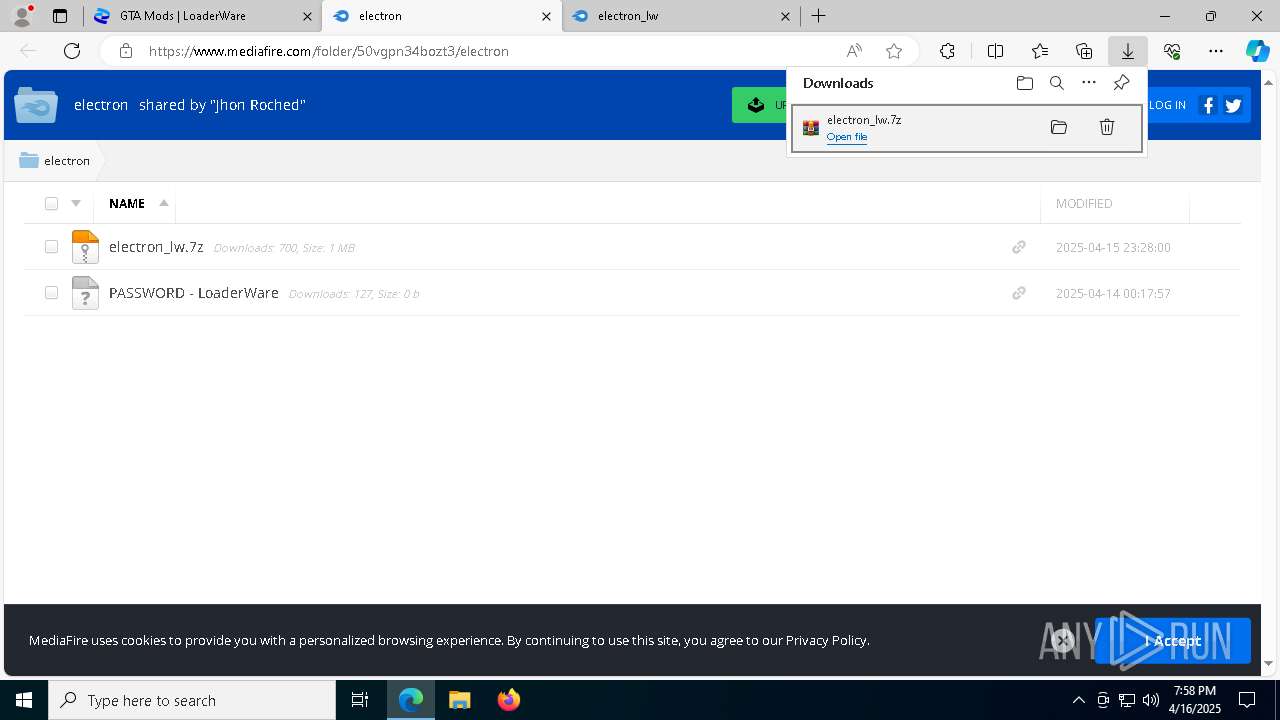1280x720 pixels.
Task: Check the electron_lw.7z file checkbox
Action: point(51,247)
